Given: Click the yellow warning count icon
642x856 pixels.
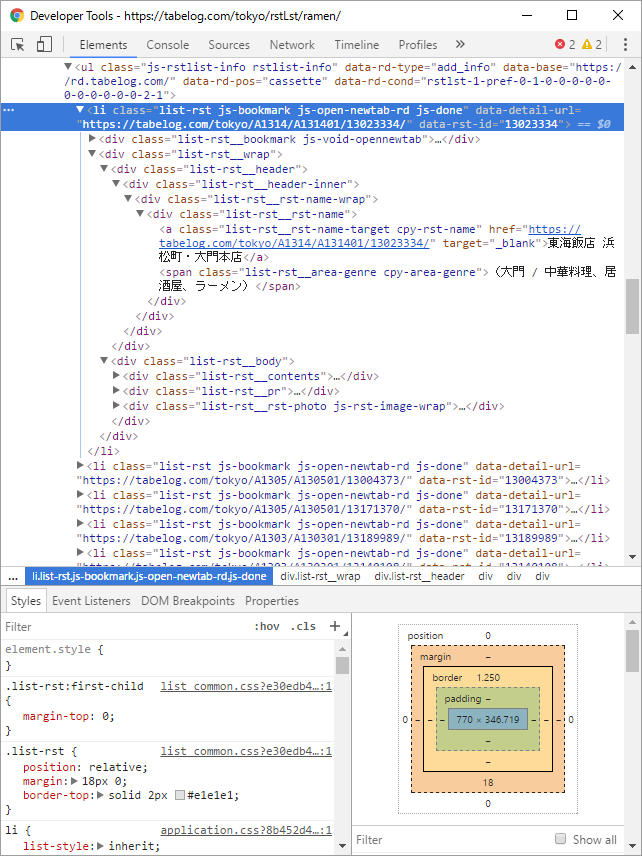Looking at the screenshot, I should point(586,44).
